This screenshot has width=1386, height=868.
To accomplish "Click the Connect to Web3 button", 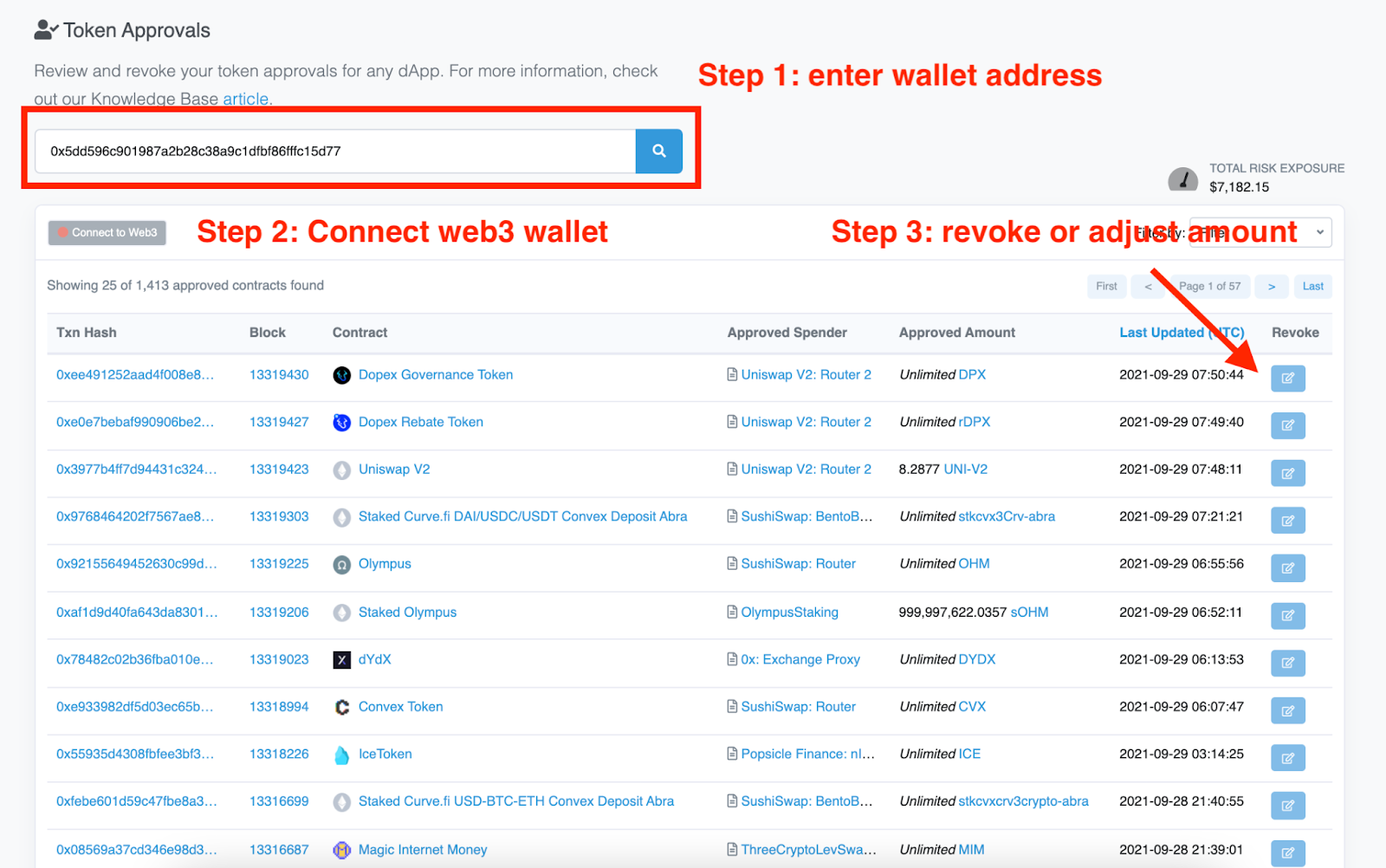I will pos(107,233).
